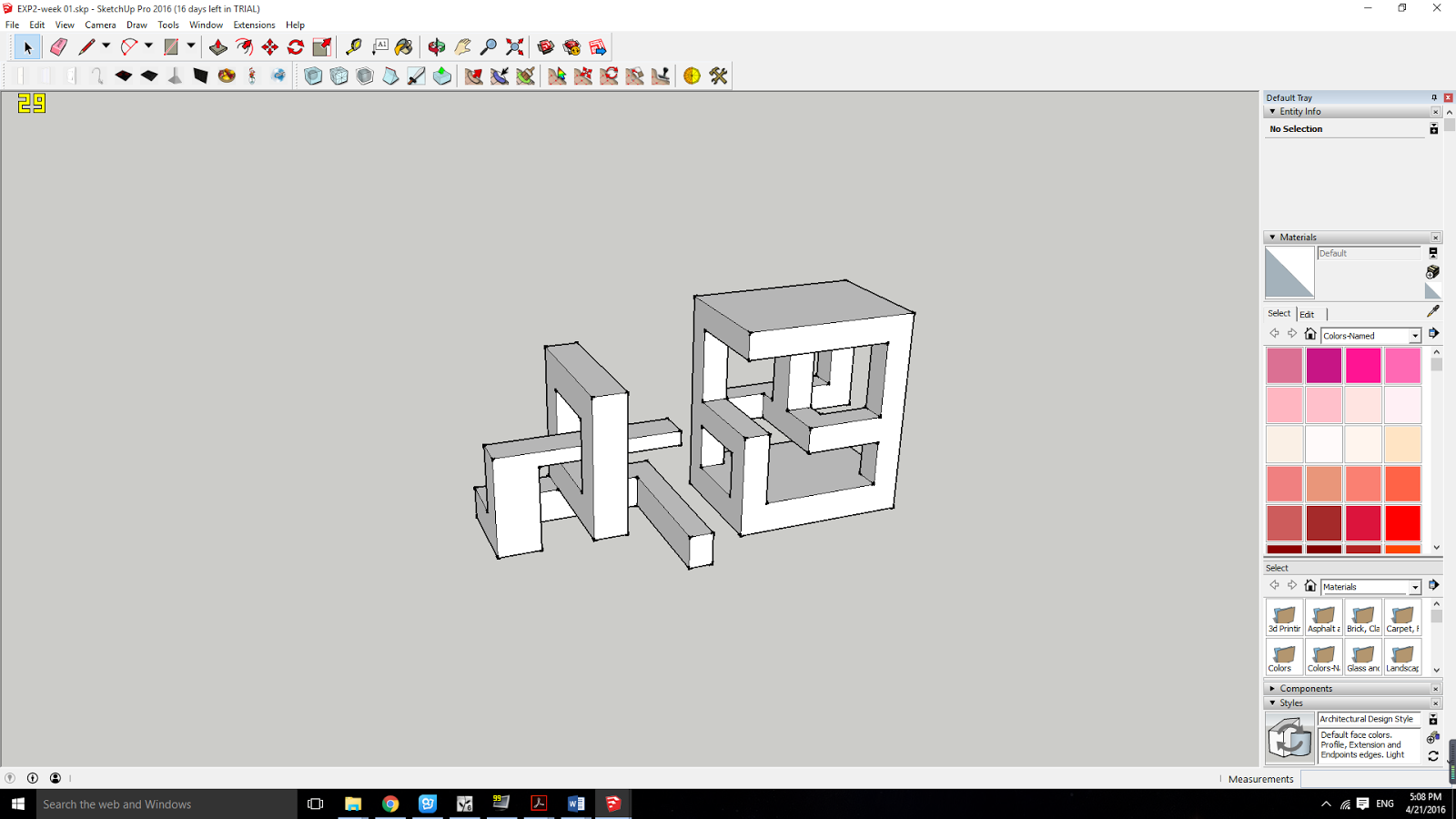Open the Extensions menu
This screenshot has width=1456, height=819.
point(254,25)
